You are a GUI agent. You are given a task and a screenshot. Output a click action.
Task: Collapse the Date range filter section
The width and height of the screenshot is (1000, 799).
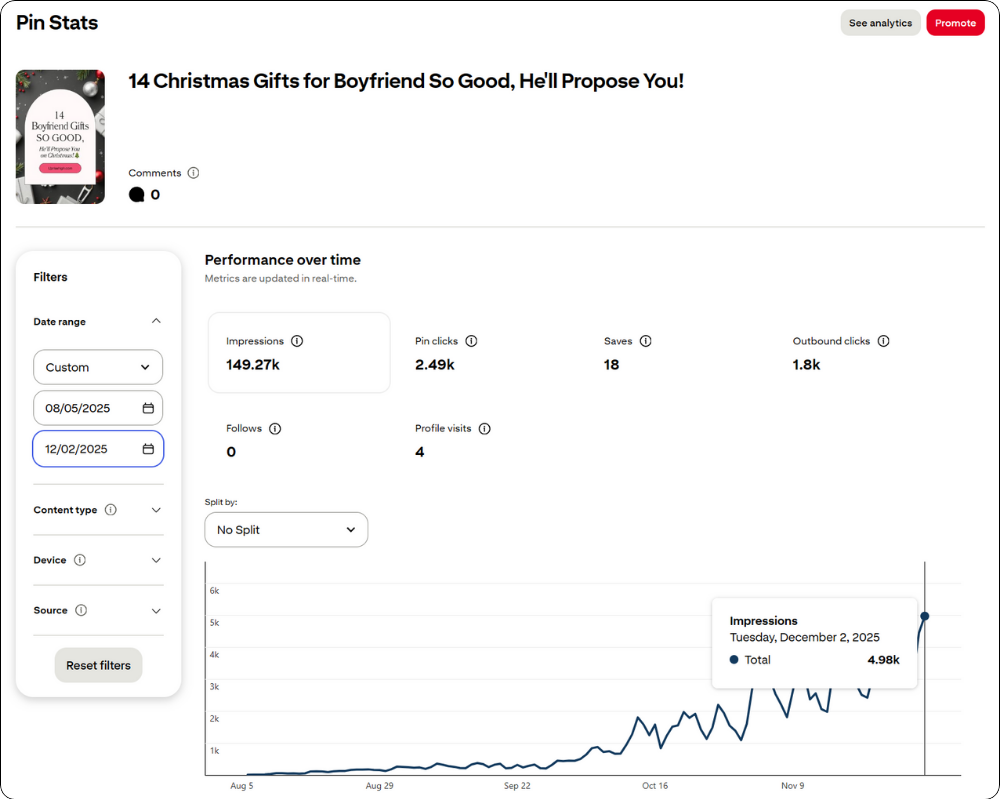(156, 322)
